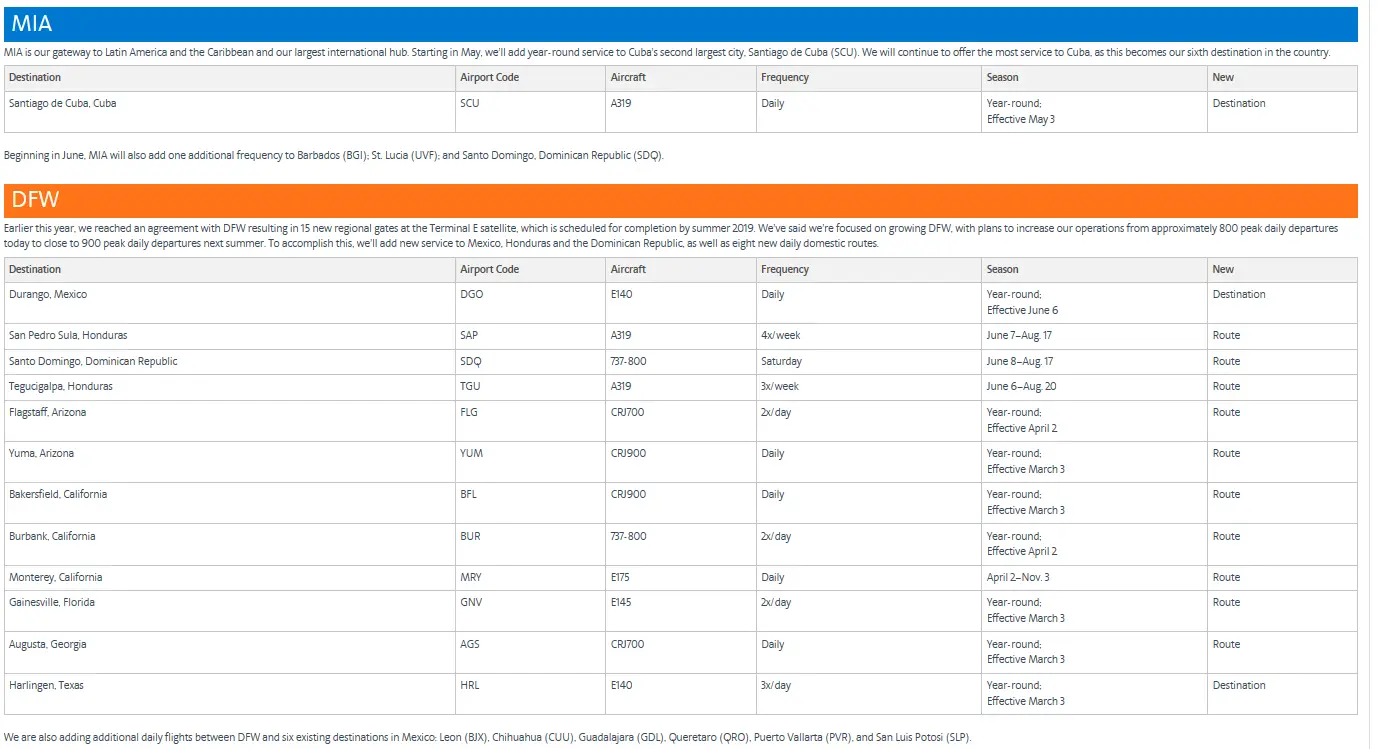The width and height of the screenshot is (1377, 749).
Task: Click the Harlingen, Texas destination cell
Action: click(48, 686)
